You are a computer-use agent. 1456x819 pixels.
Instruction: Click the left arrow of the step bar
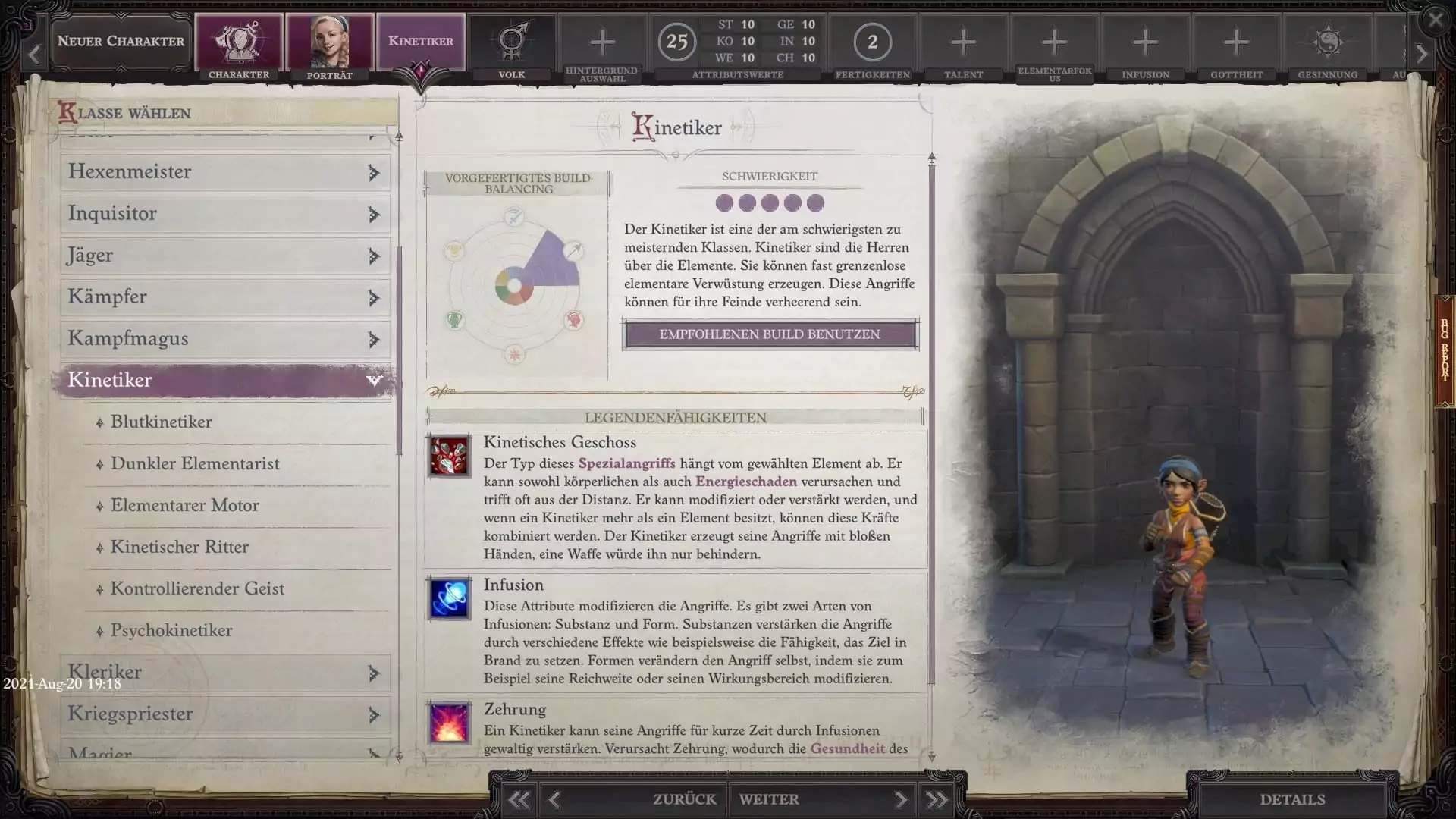tap(34, 54)
